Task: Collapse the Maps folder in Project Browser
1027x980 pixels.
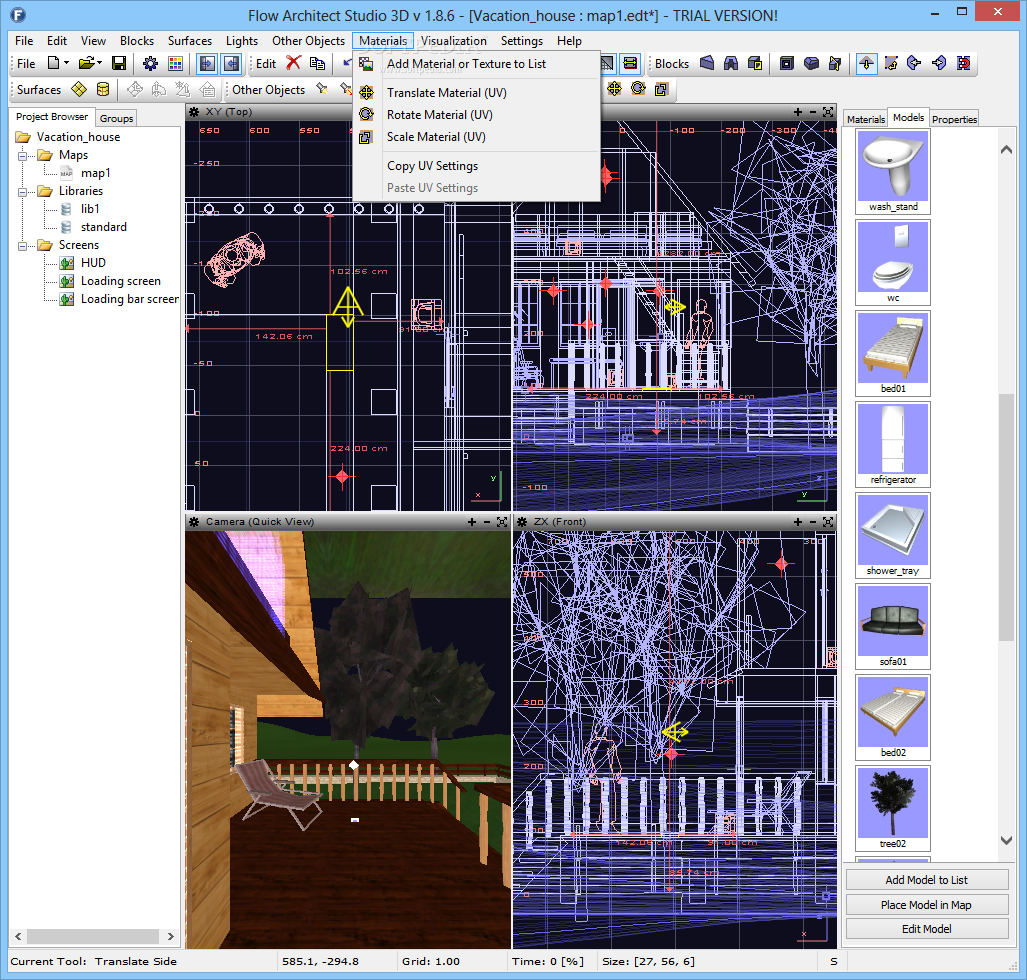Action: click(x=22, y=155)
